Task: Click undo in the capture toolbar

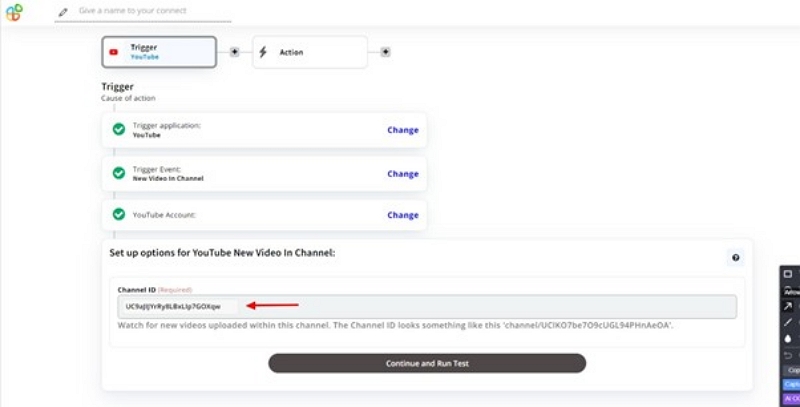Action: [788, 355]
